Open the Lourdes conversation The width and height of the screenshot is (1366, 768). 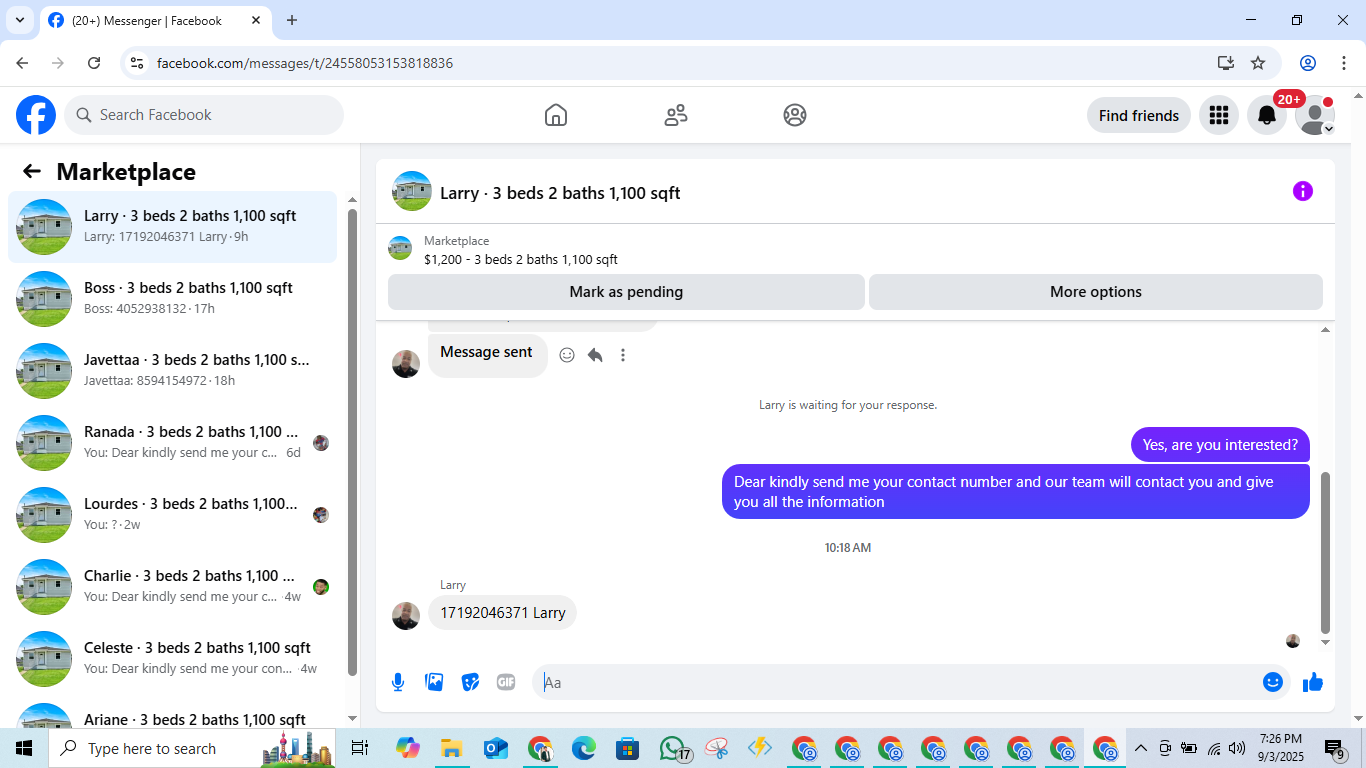[x=173, y=515]
